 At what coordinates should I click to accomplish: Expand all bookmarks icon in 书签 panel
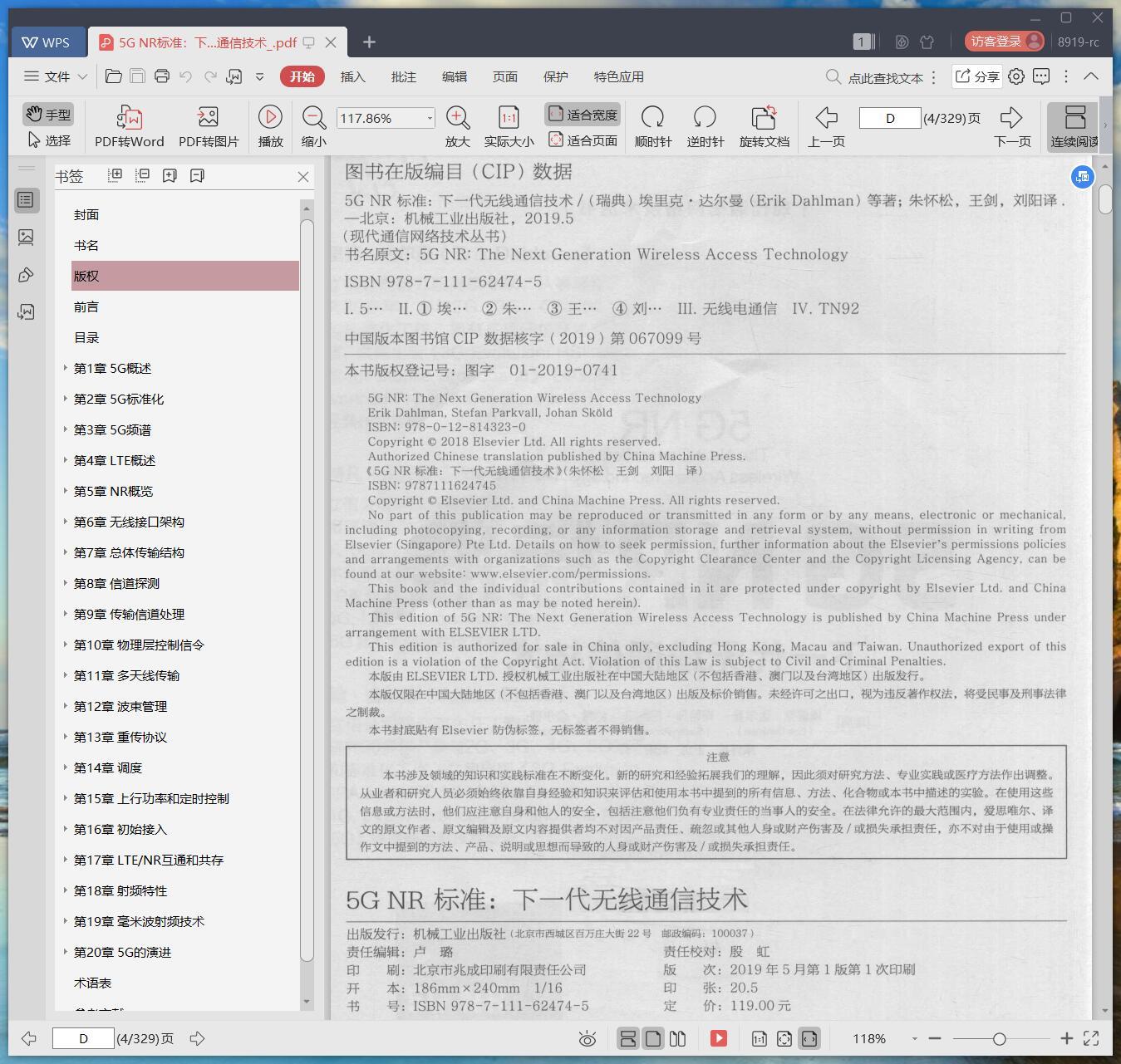coord(115,175)
